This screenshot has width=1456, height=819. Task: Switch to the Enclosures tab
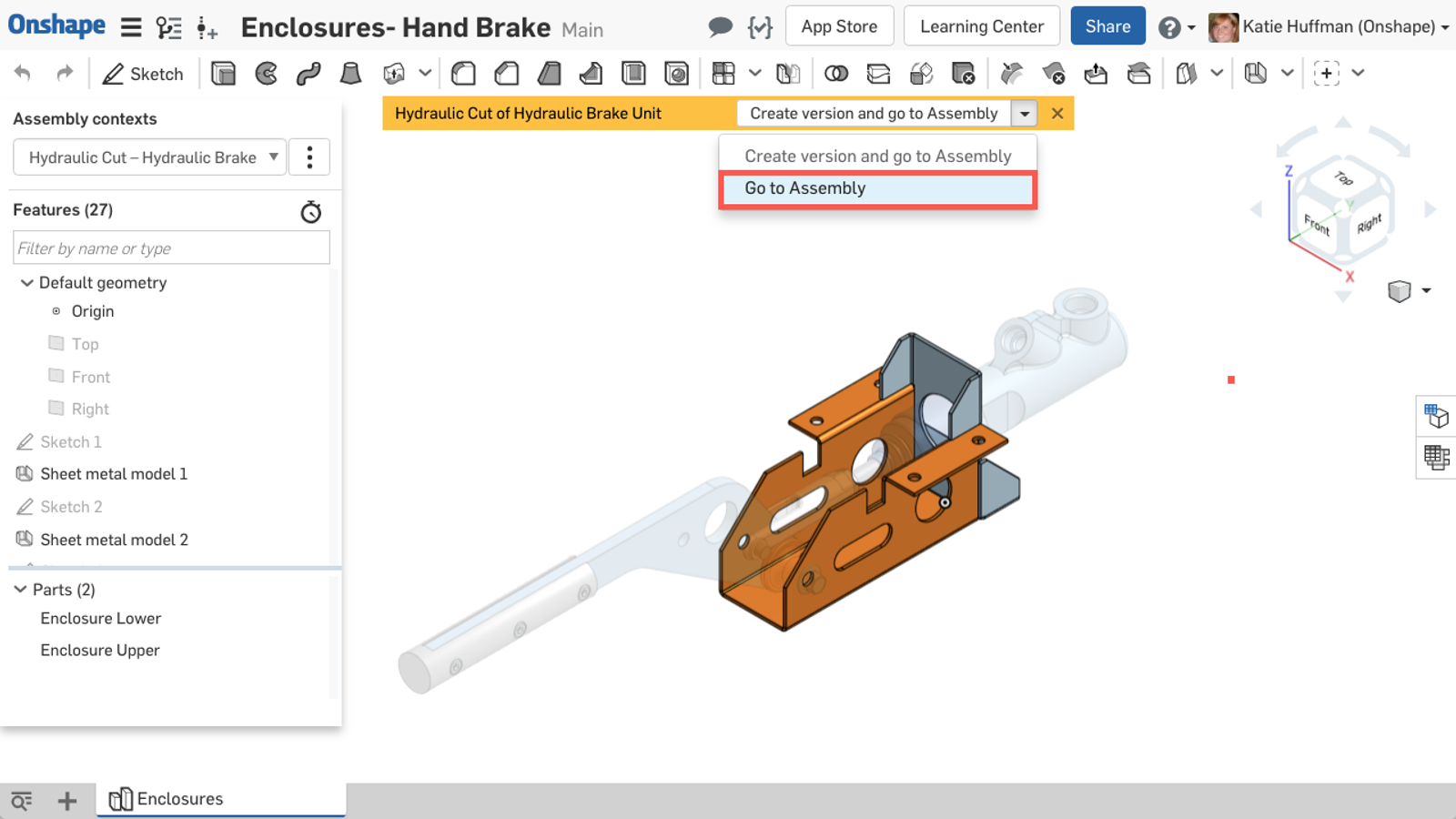tap(179, 799)
